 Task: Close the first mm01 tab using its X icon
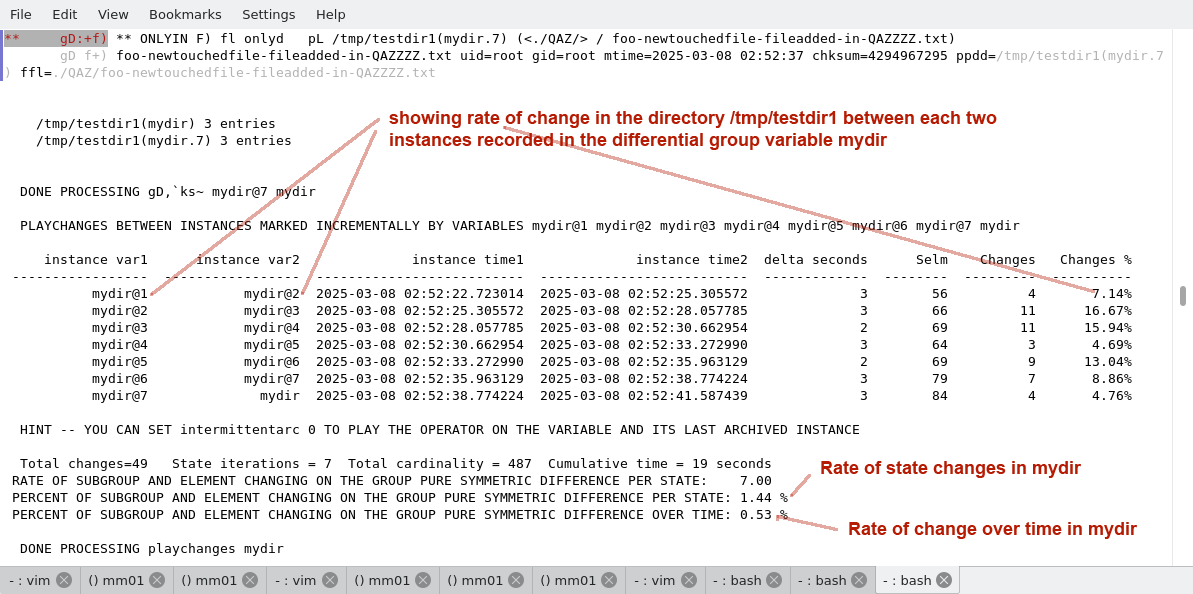coord(157,580)
